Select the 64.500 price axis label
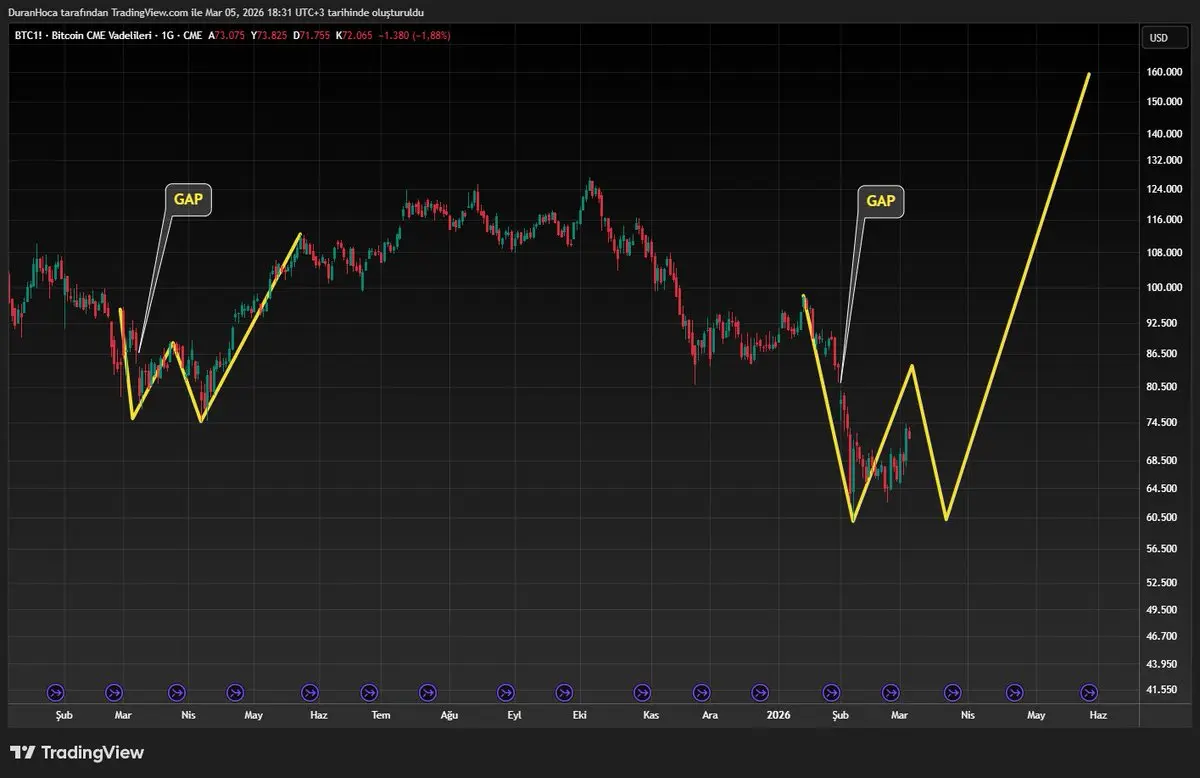1200x778 pixels. tap(1160, 488)
